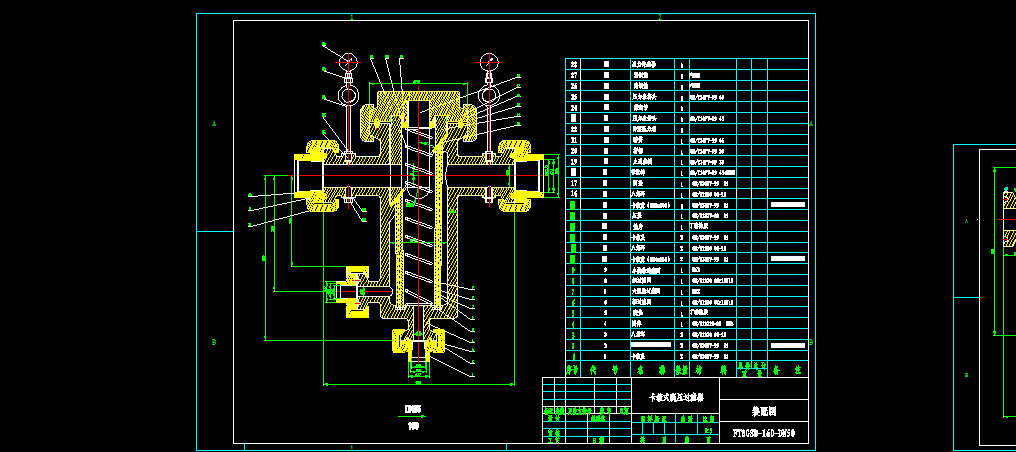
Task: Select the 材料 column header in parts list
Action: pos(711,370)
